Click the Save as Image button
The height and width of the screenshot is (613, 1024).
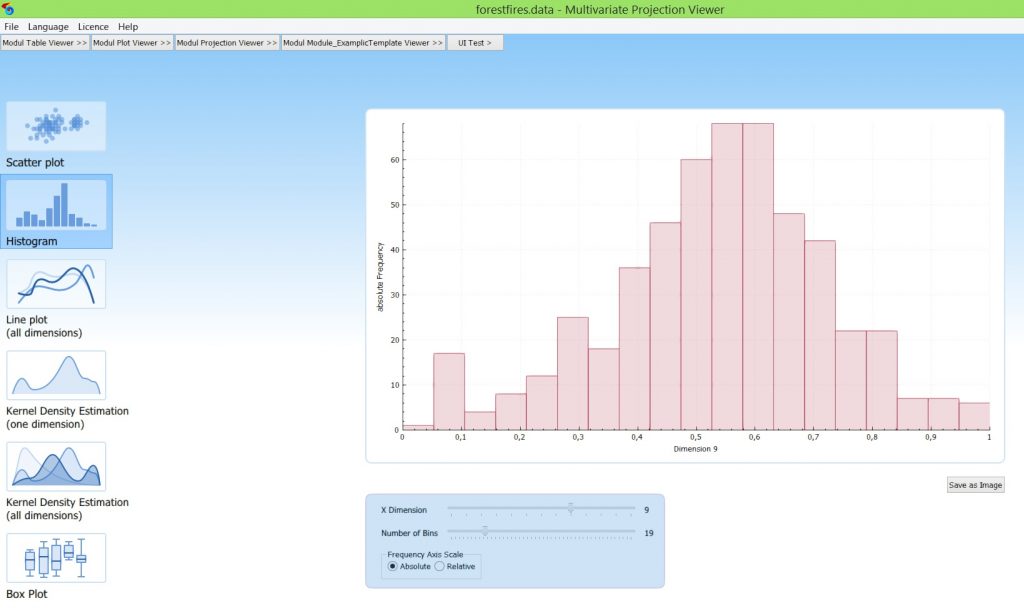(x=975, y=485)
